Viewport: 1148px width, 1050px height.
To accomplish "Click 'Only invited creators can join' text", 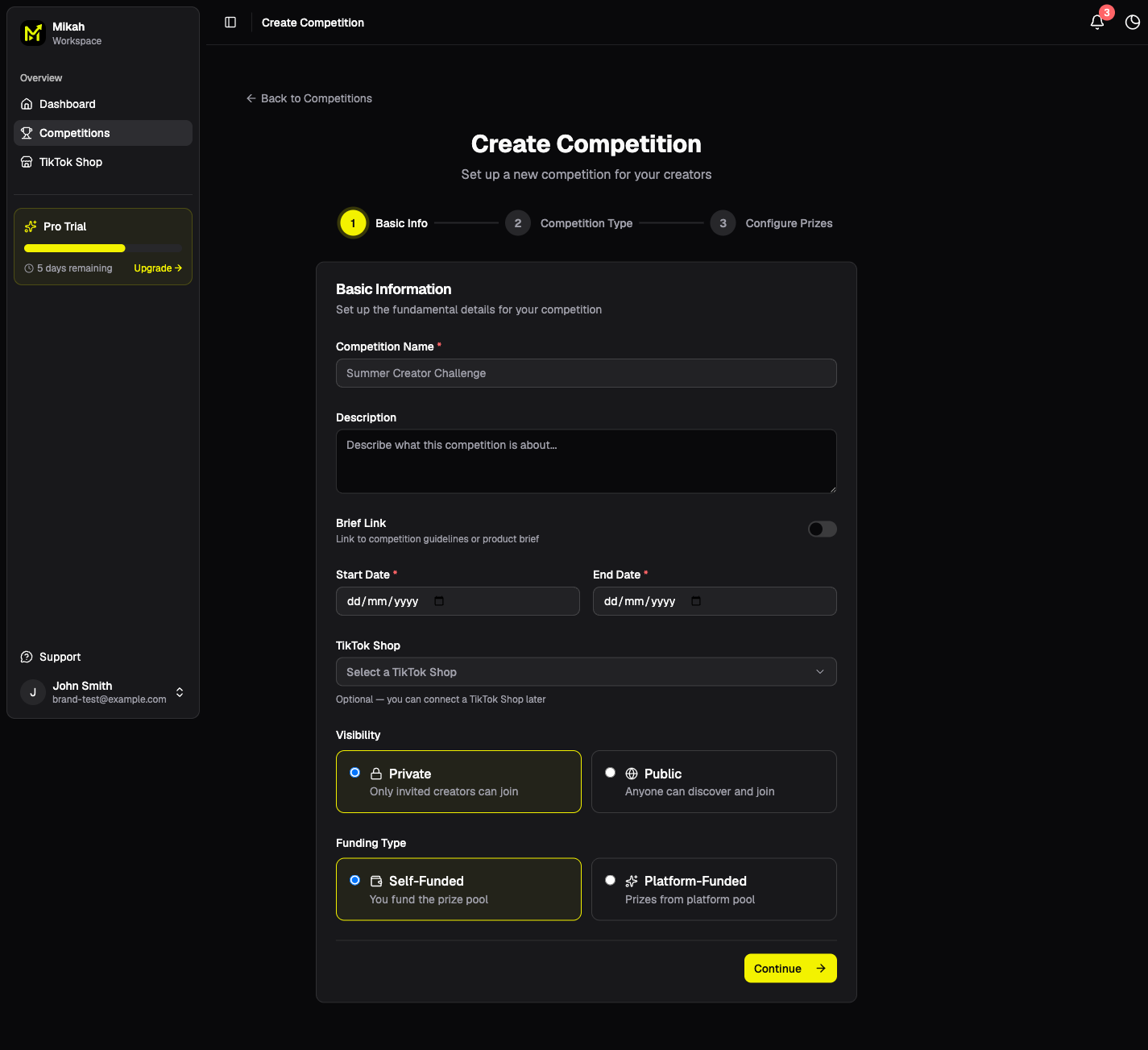I will click(444, 791).
